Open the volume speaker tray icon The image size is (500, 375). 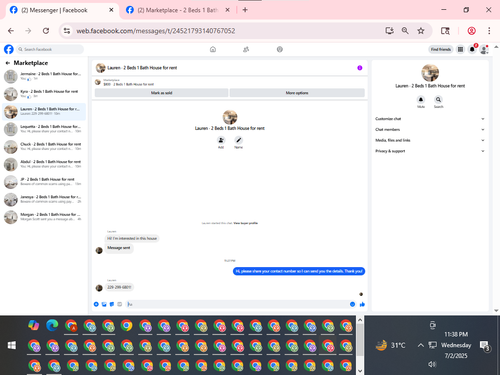(432, 364)
